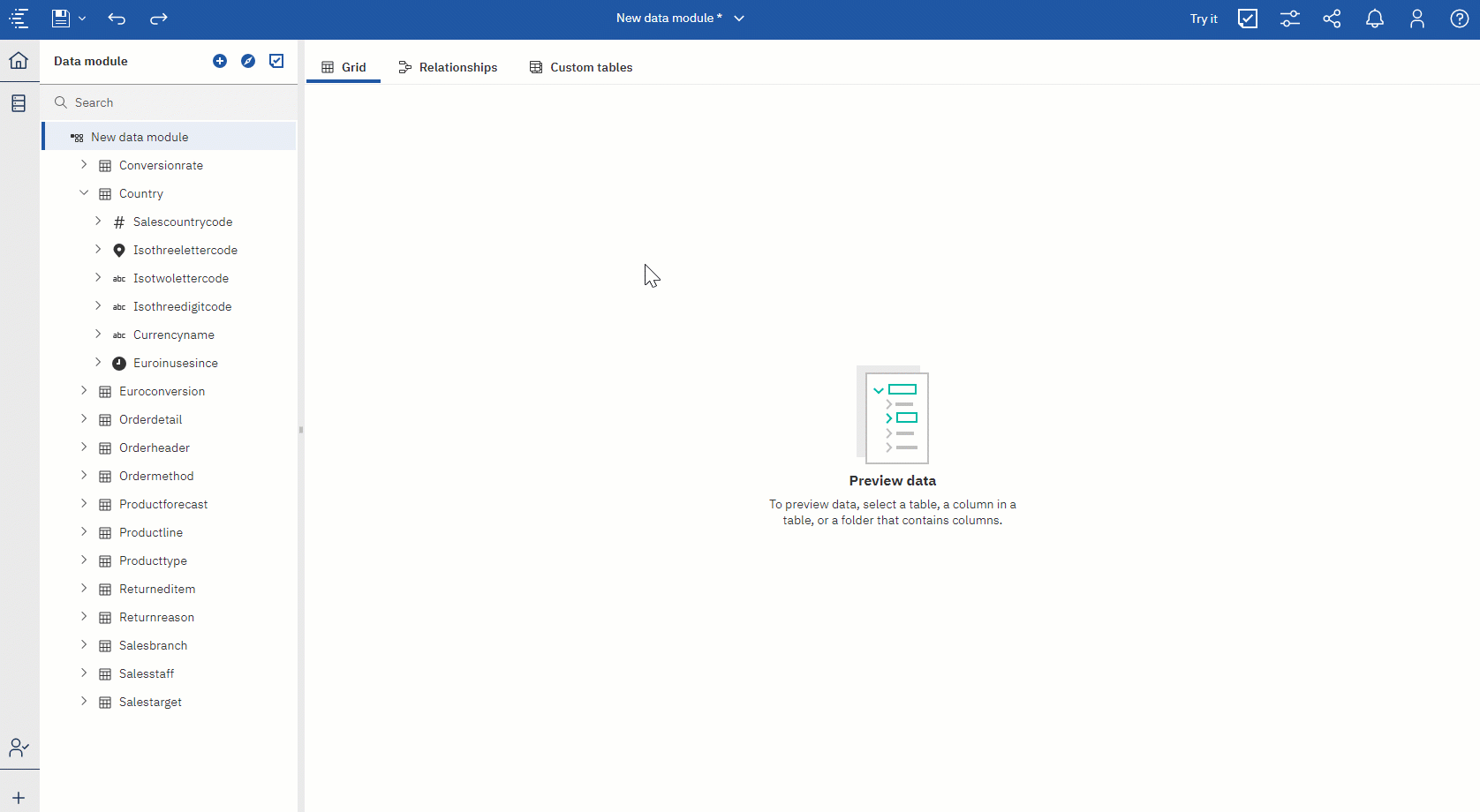1480x812 pixels.
Task: Open the navigation menu icon
Action: pyautogui.click(x=19, y=19)
